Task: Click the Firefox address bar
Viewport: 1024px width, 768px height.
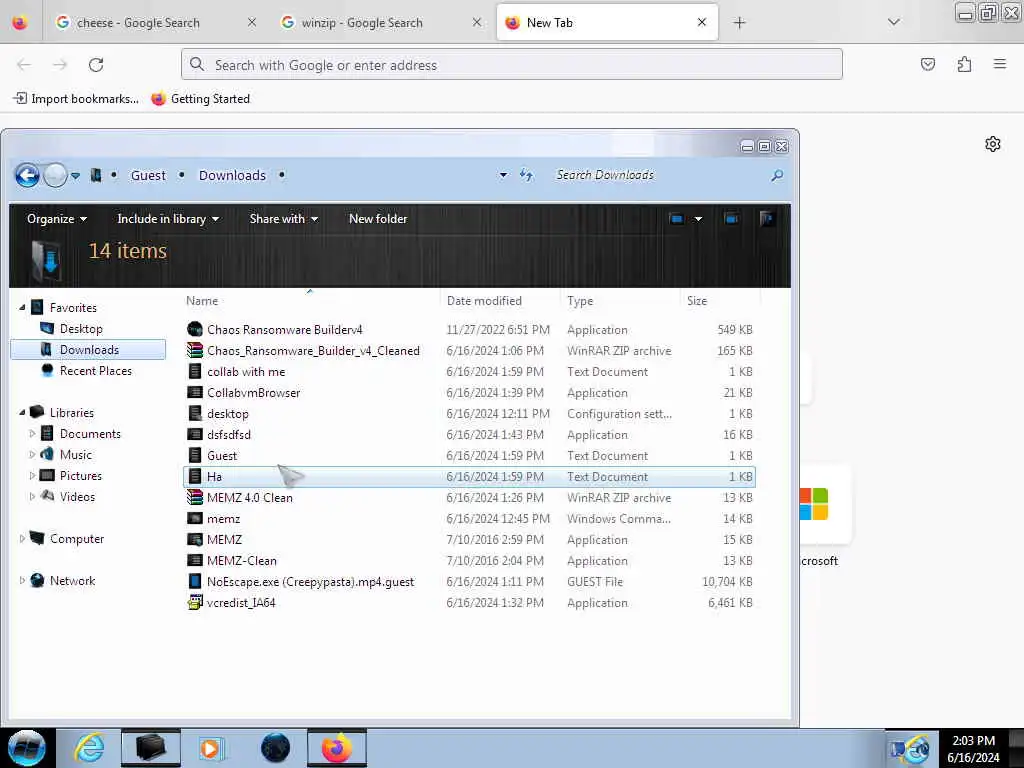Action: 511,65
